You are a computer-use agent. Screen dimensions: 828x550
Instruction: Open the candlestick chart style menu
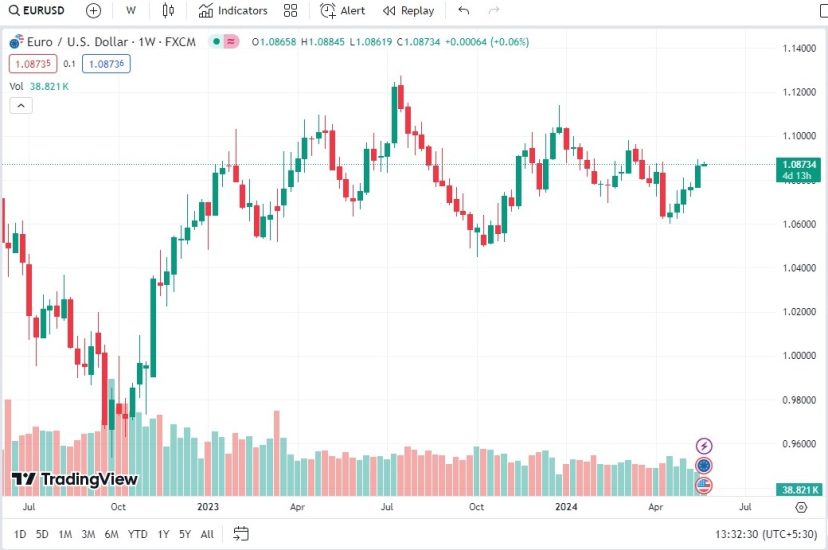pos(168,11)
